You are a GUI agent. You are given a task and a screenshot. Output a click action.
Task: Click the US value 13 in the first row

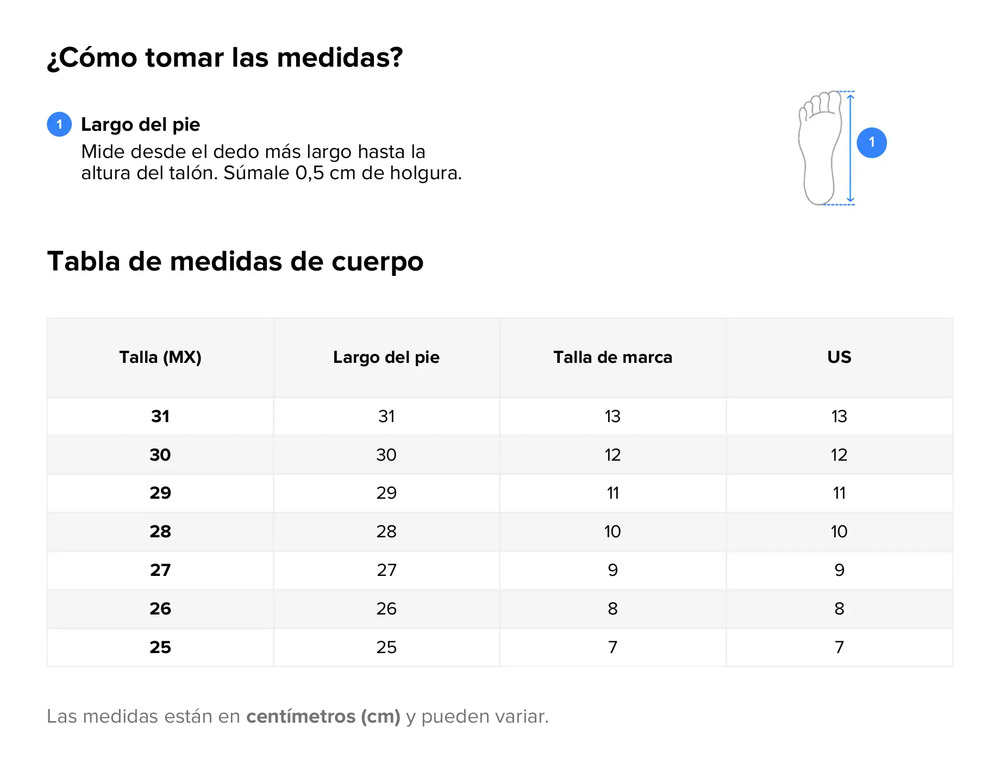[839, 416]
